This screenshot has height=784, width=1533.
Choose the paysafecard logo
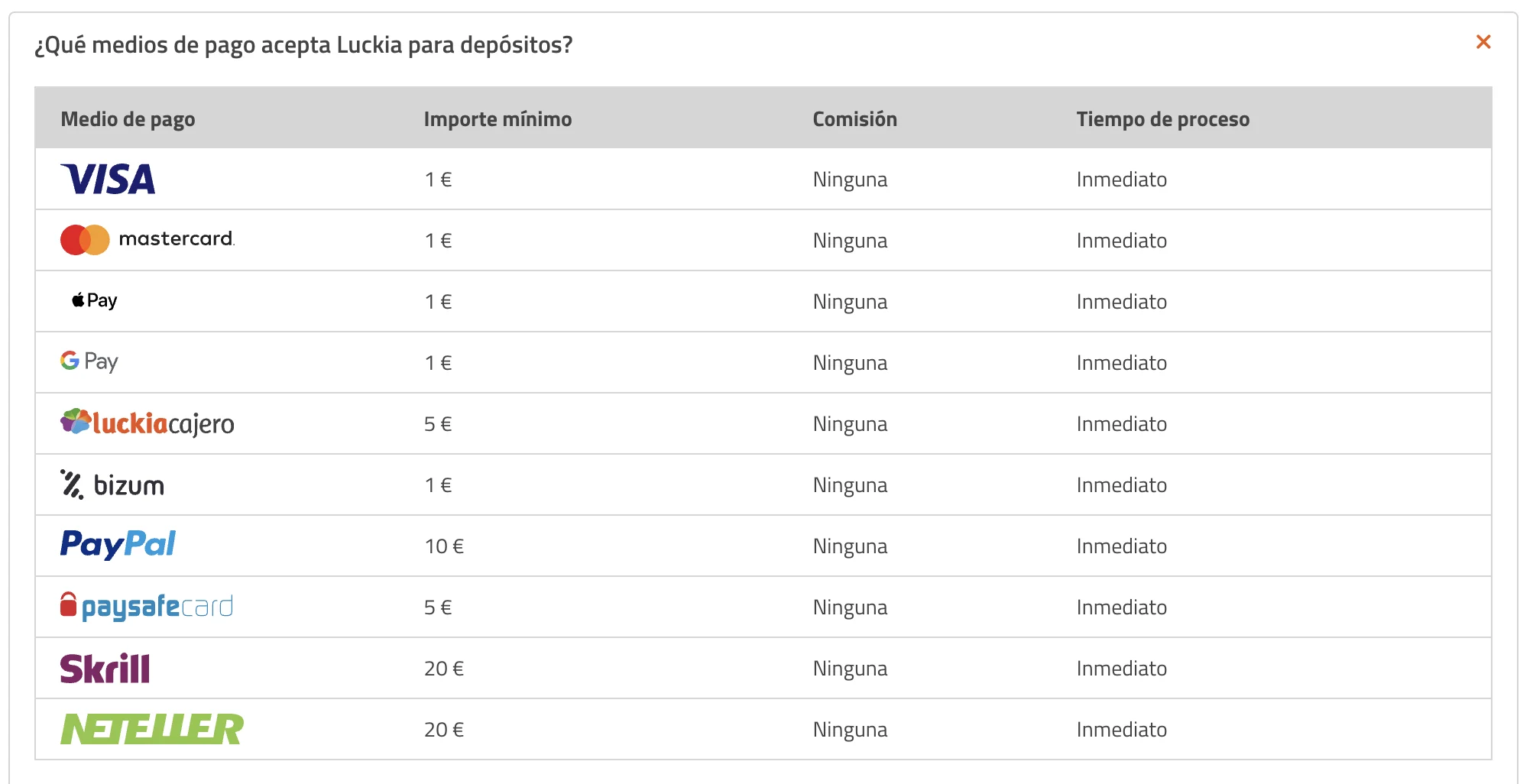(x=147, y=607)
